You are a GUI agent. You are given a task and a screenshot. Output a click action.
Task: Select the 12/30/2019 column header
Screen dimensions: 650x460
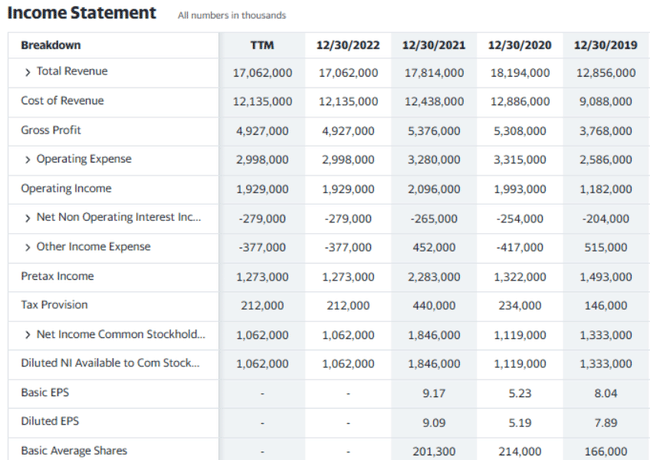click(x=605, y=46)
